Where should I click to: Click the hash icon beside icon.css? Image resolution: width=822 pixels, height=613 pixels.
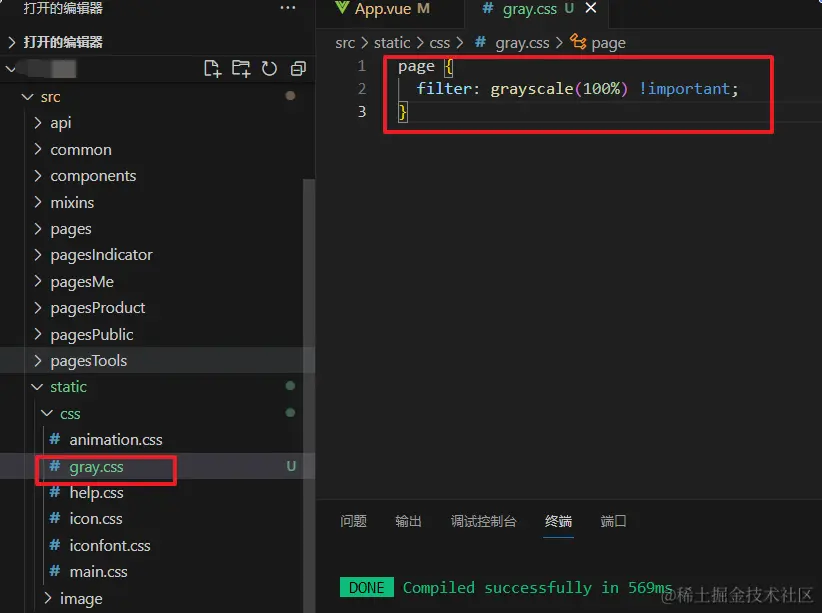(x=55, y=518)
